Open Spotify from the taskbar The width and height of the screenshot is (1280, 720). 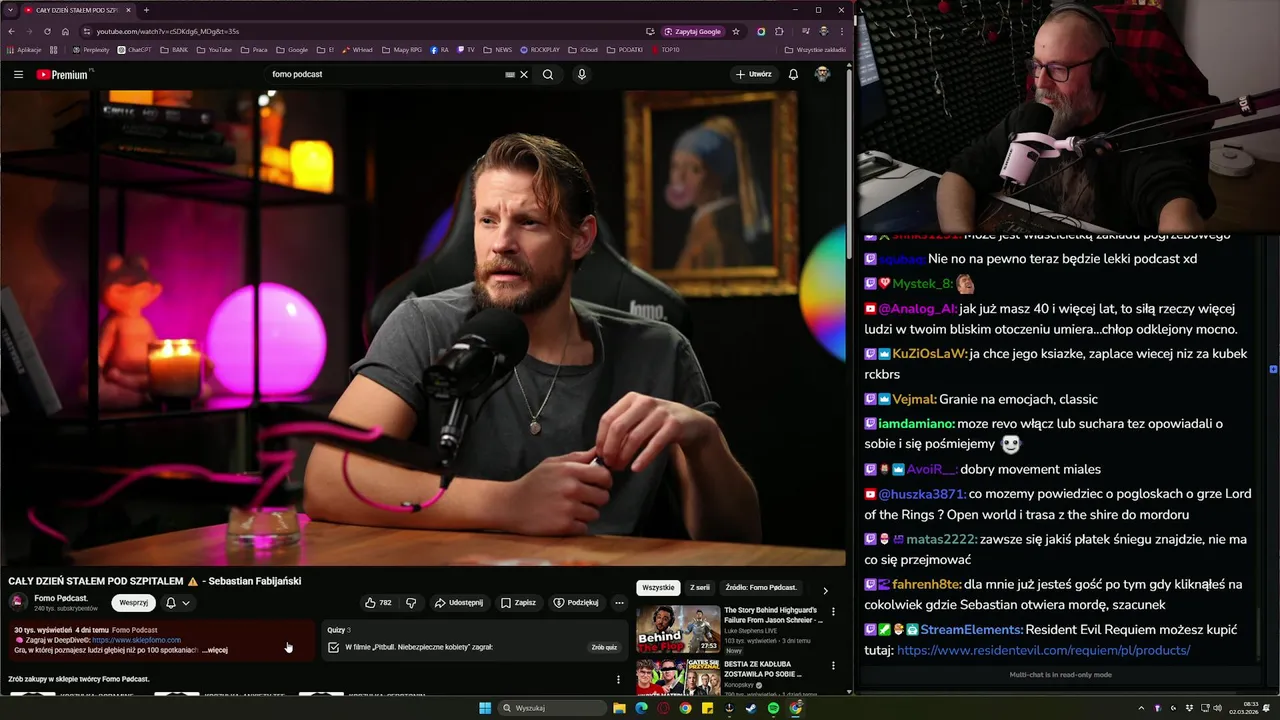(x=773, y=708)
